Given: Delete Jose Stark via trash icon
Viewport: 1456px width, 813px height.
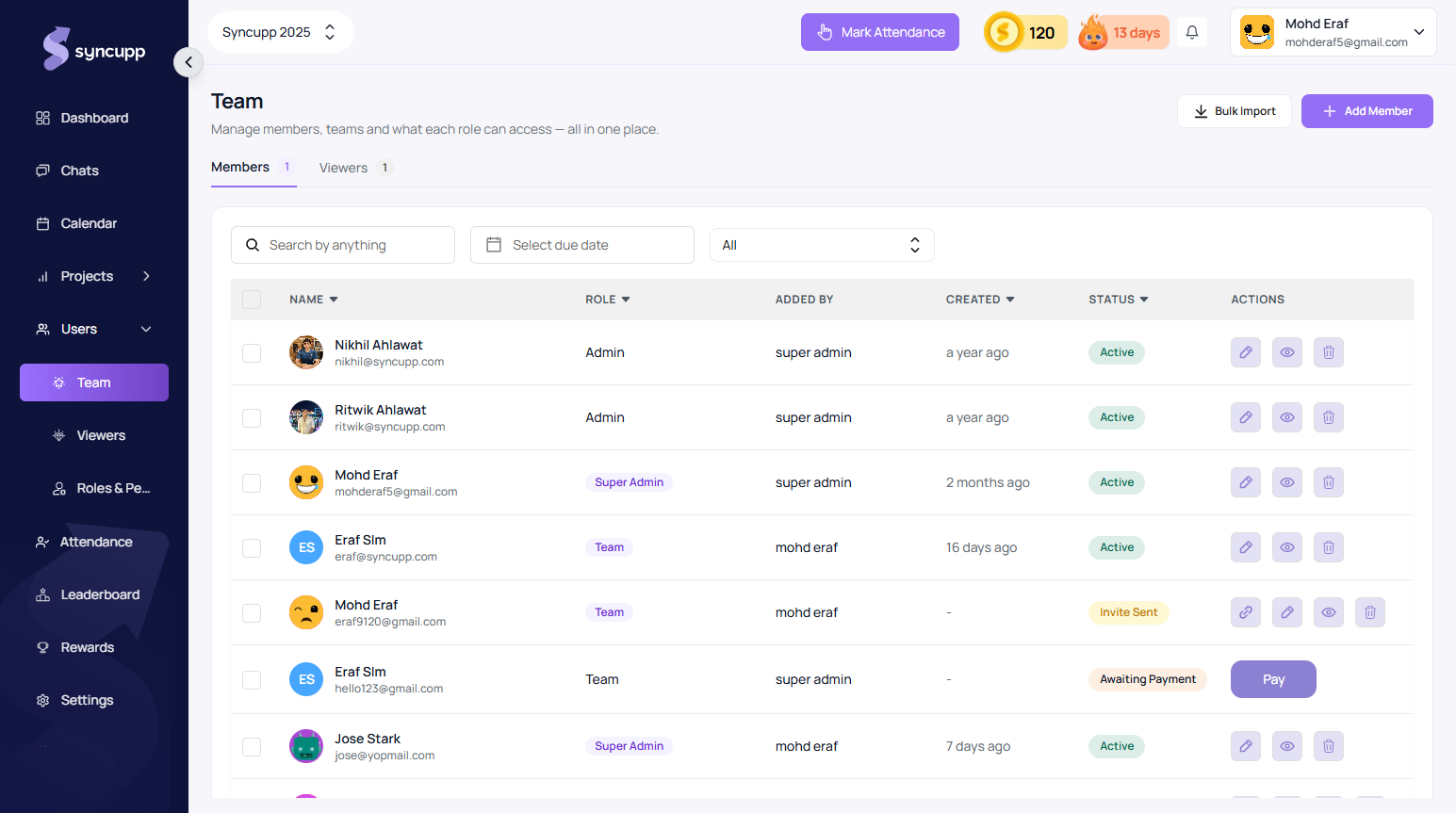Looking at the screenshot, I should pyautogui.click(x=1329, y=746).
